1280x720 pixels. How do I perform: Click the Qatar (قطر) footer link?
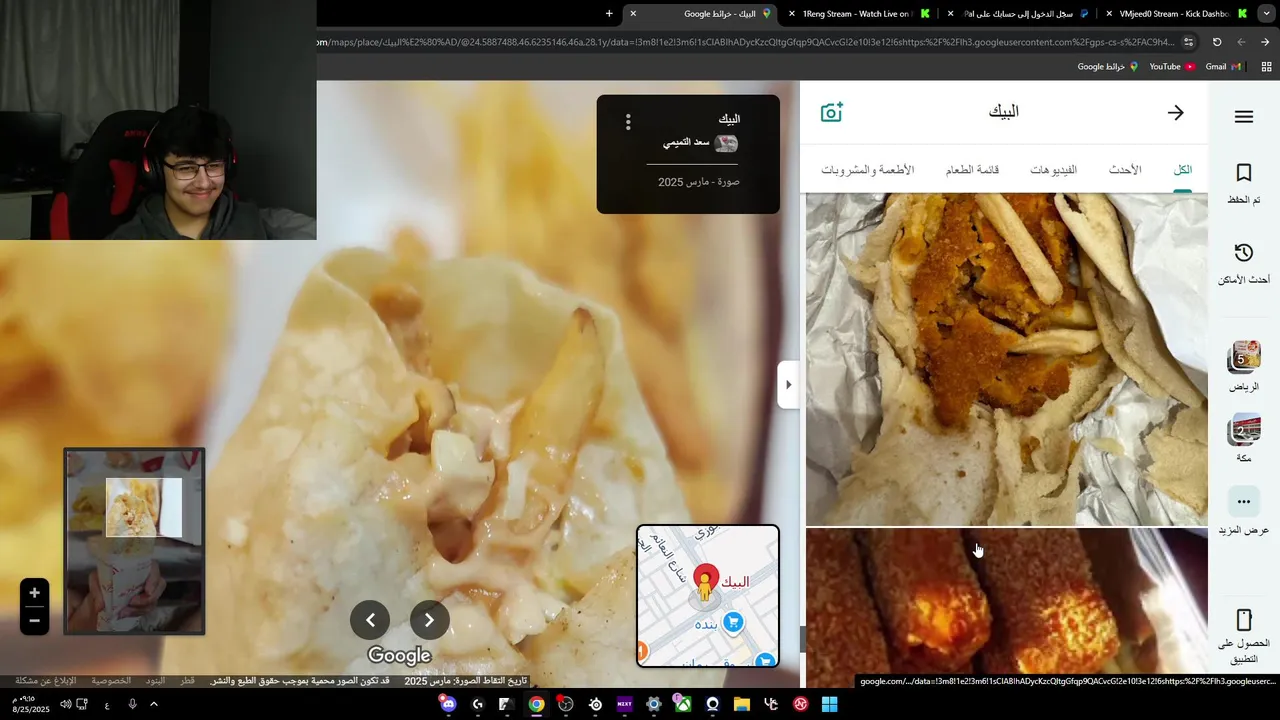coord(187,681)
